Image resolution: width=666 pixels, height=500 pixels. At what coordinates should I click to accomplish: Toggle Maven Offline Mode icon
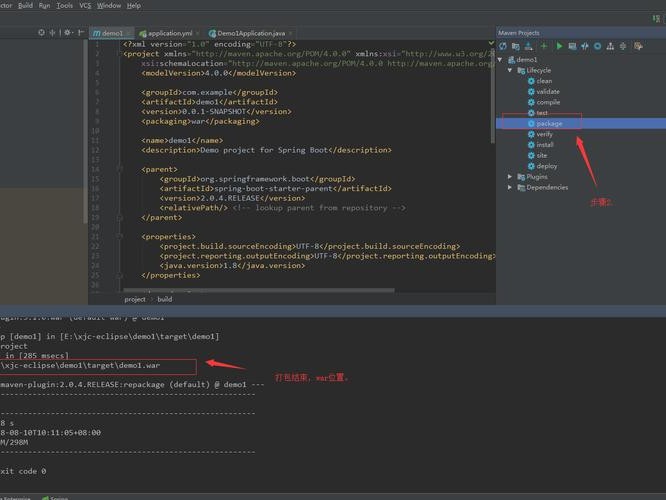pos(585,46)
